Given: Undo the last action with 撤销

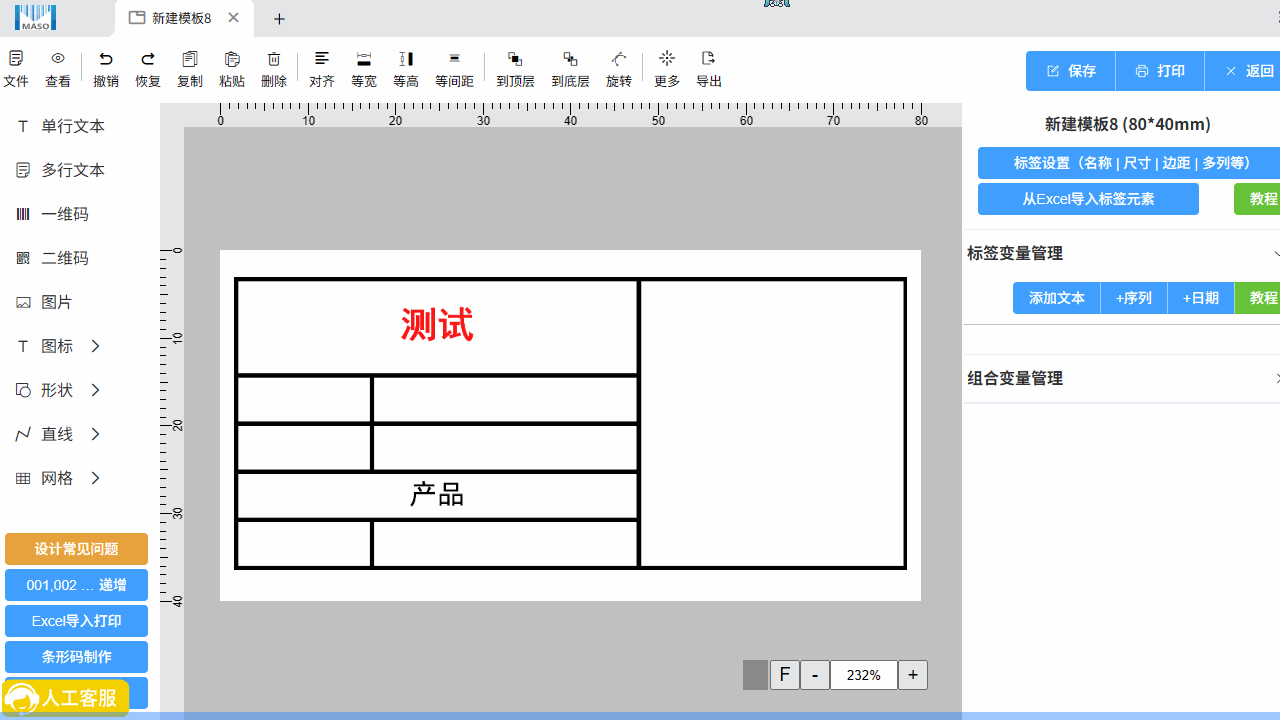Looking at the screenshot, I should coord(105,68).
